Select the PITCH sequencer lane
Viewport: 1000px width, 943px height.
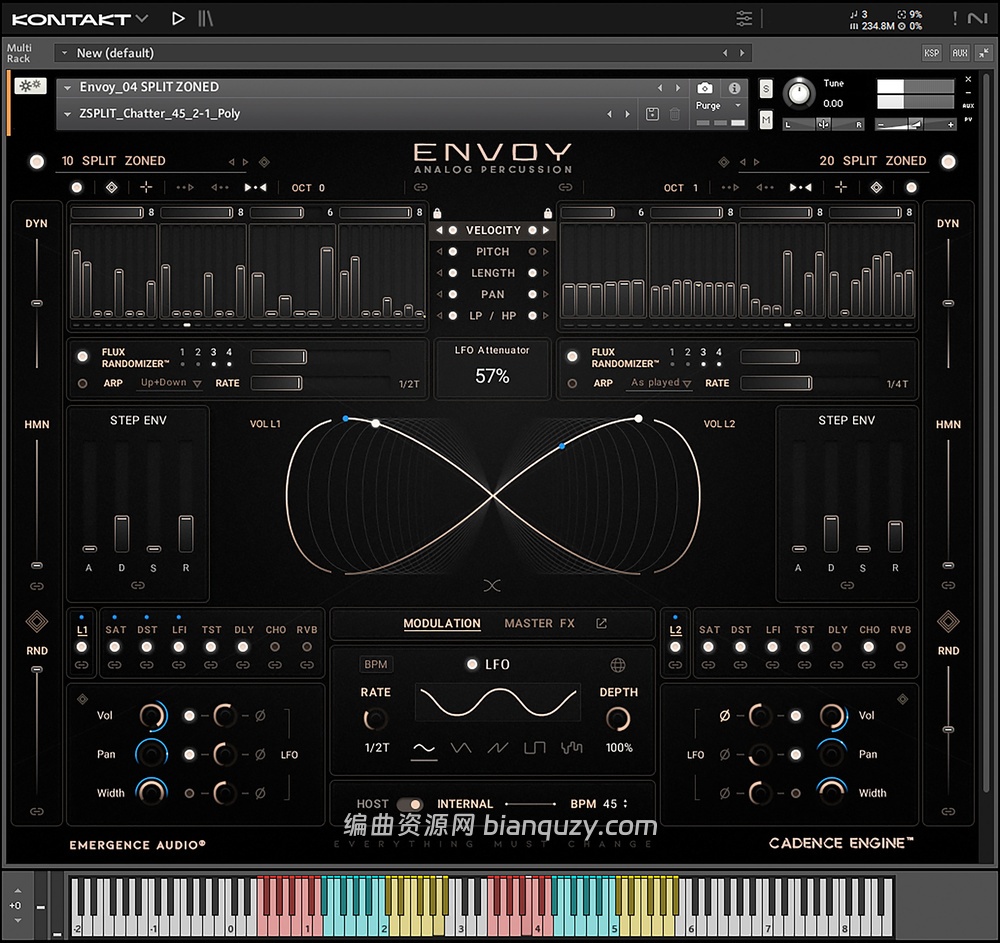pyautogui.click(x=493, y=252)
